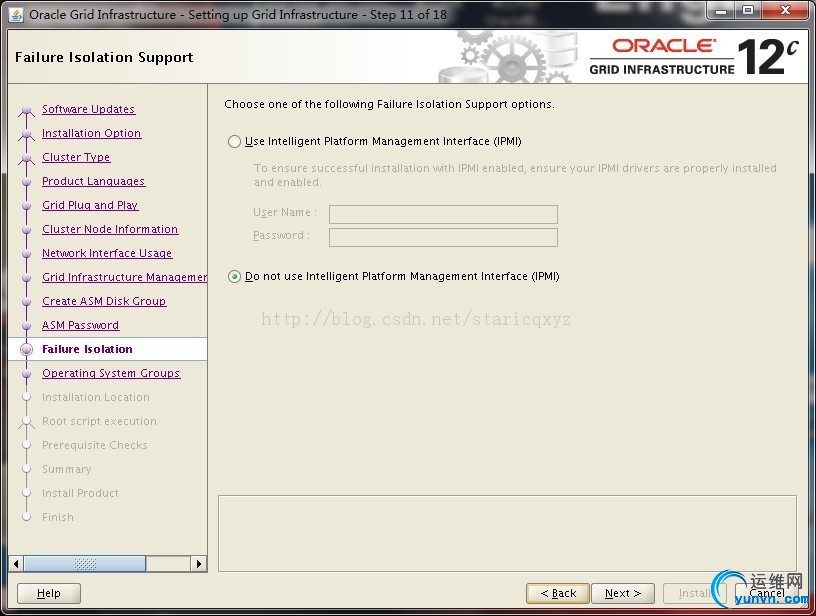Click the Finish step text
This screenshot has width=816, height=616.
58,517
